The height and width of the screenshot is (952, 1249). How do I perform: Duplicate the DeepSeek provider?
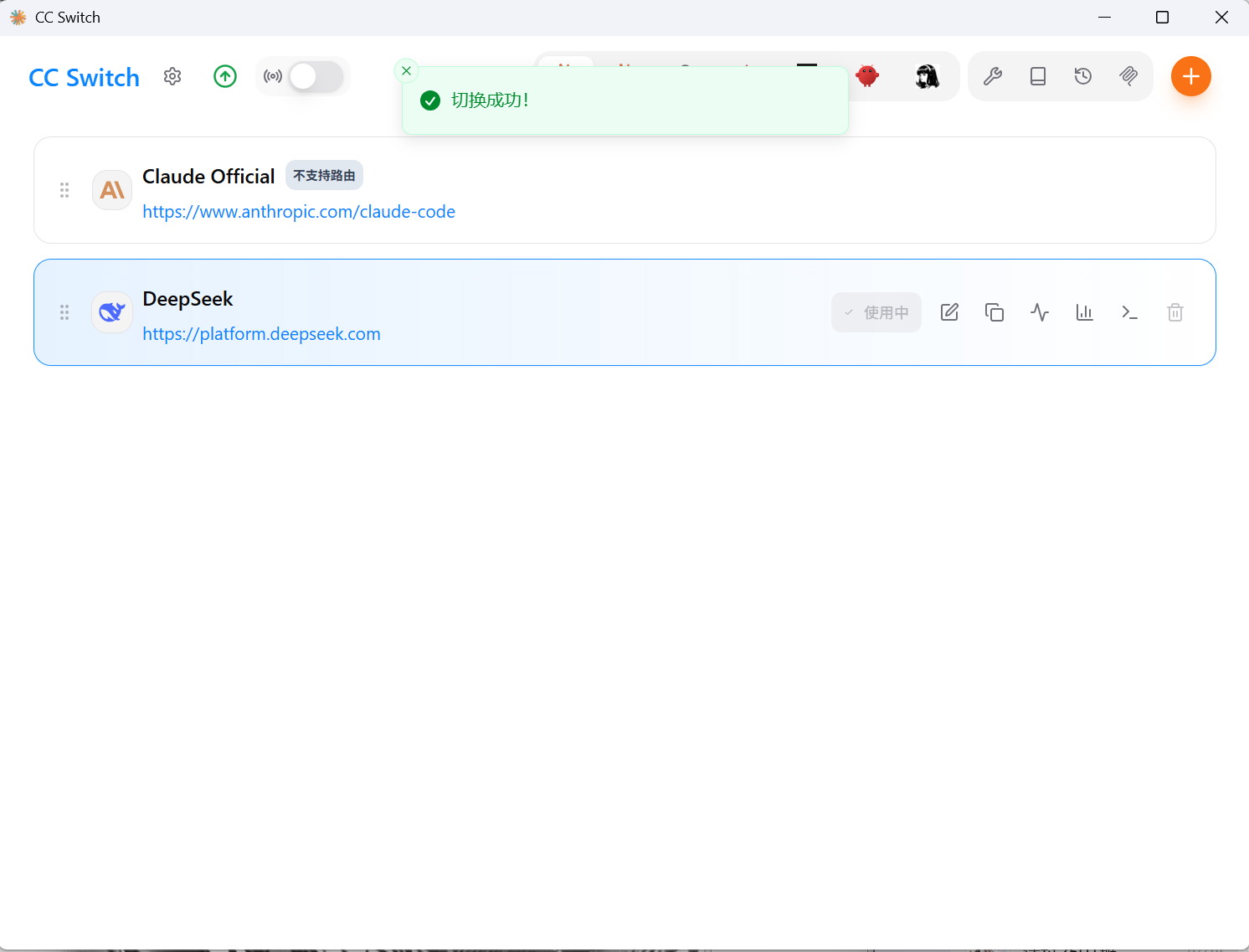pyautogui.click(x=995, y=312)
